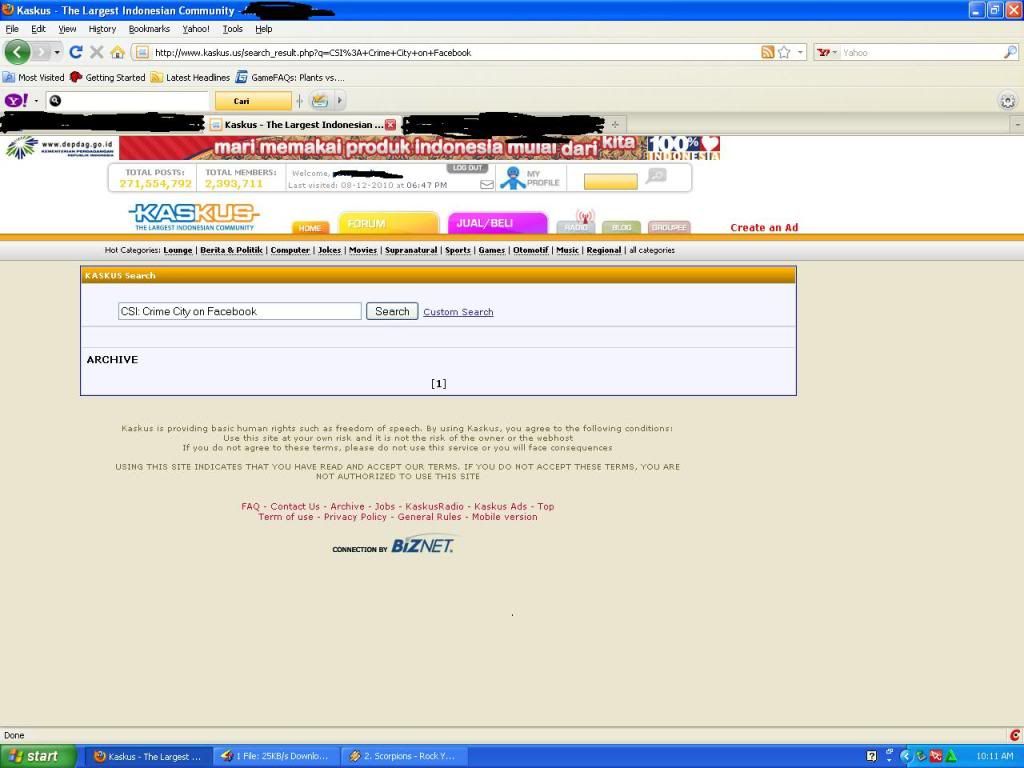Reload the page with the blue Reload icon
1024x768 pixels.
(76, 52)
